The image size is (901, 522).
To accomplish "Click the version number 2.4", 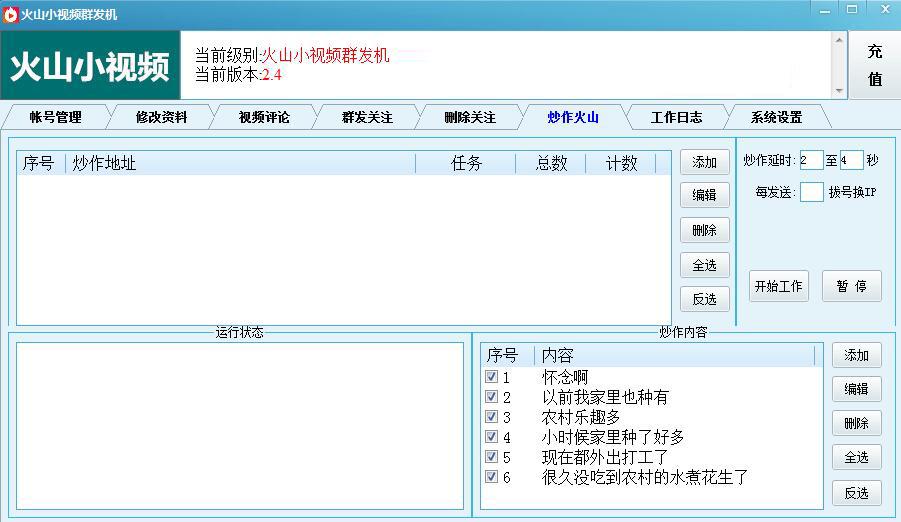I will coord(271,75).
